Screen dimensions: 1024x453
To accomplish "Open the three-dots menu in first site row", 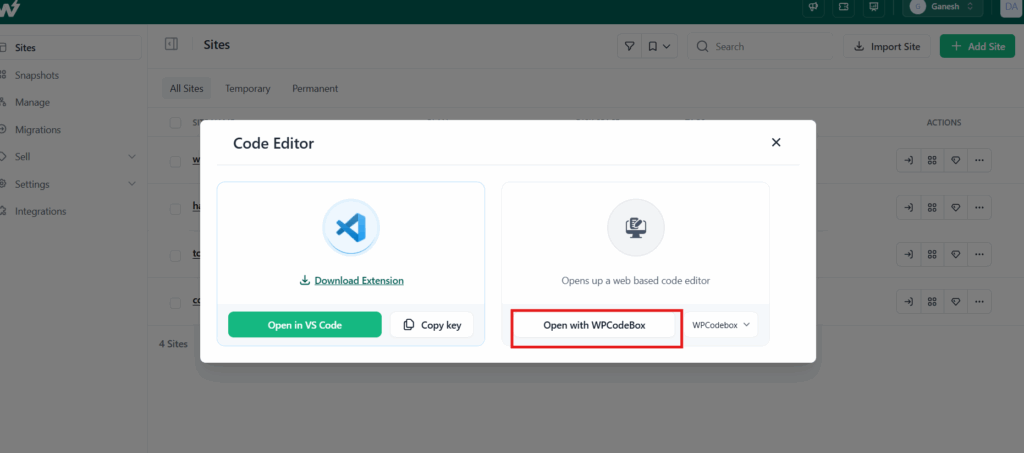I will click(x=979, y=161).
